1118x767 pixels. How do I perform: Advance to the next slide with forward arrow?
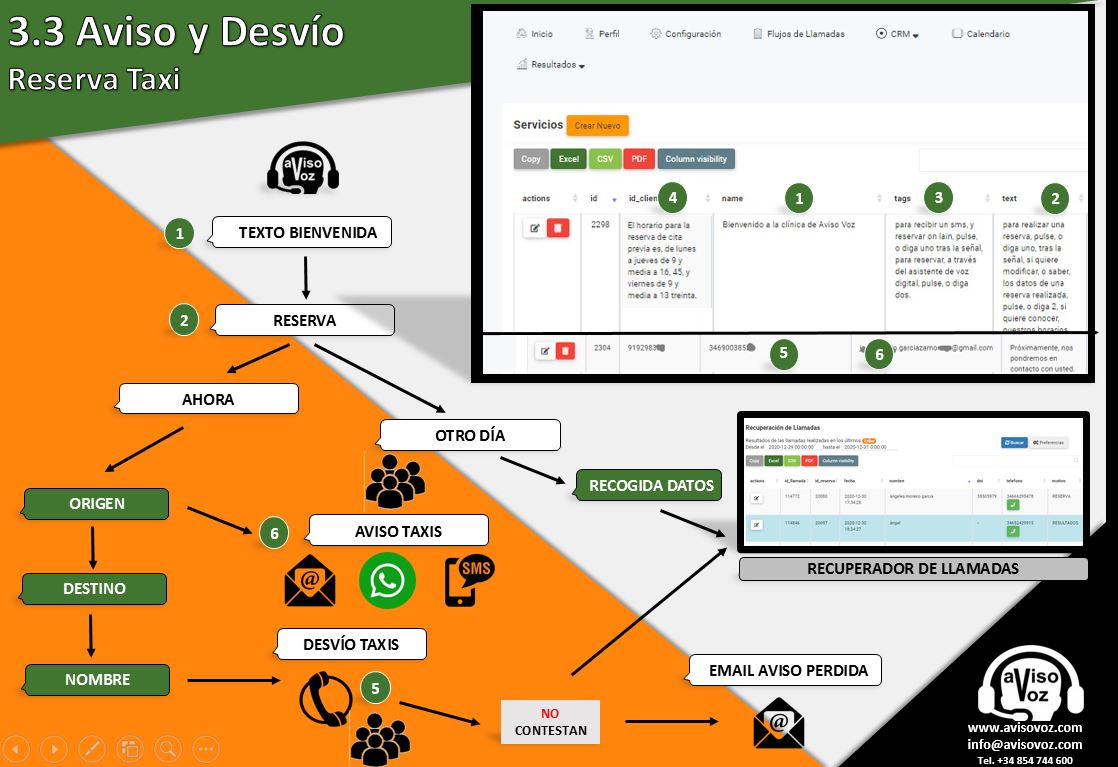click(54, 747)
